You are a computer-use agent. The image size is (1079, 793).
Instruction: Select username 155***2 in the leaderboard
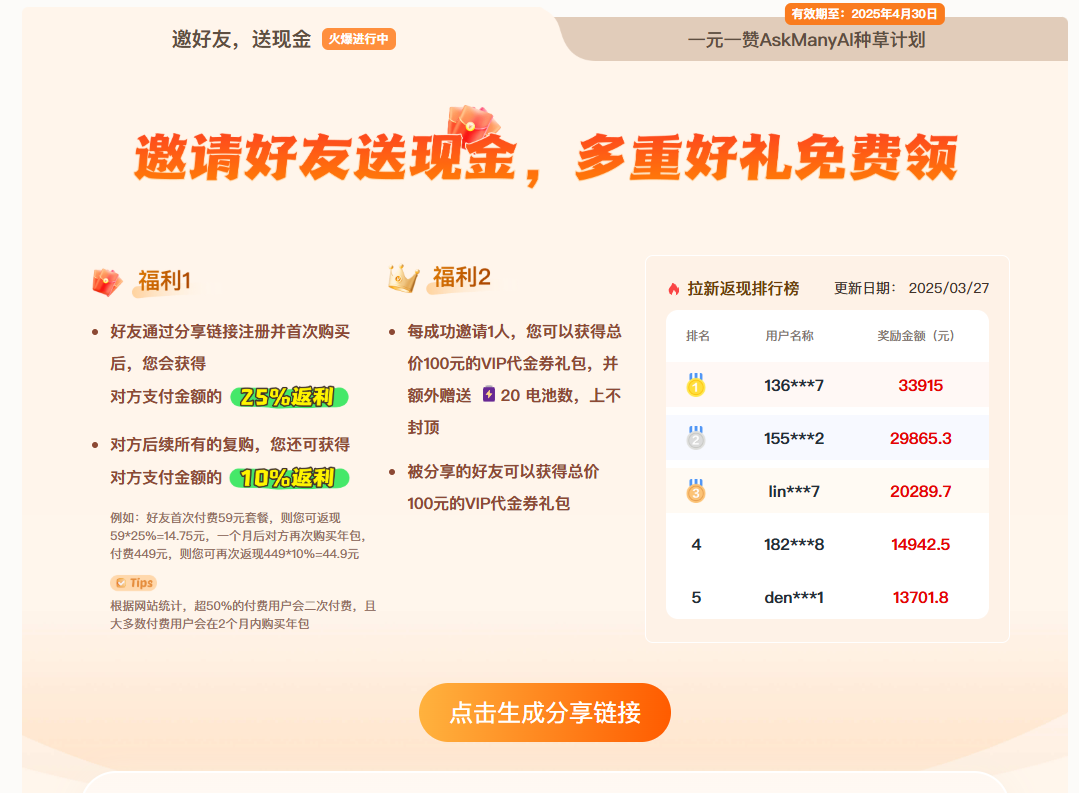(x=794, y=438)
